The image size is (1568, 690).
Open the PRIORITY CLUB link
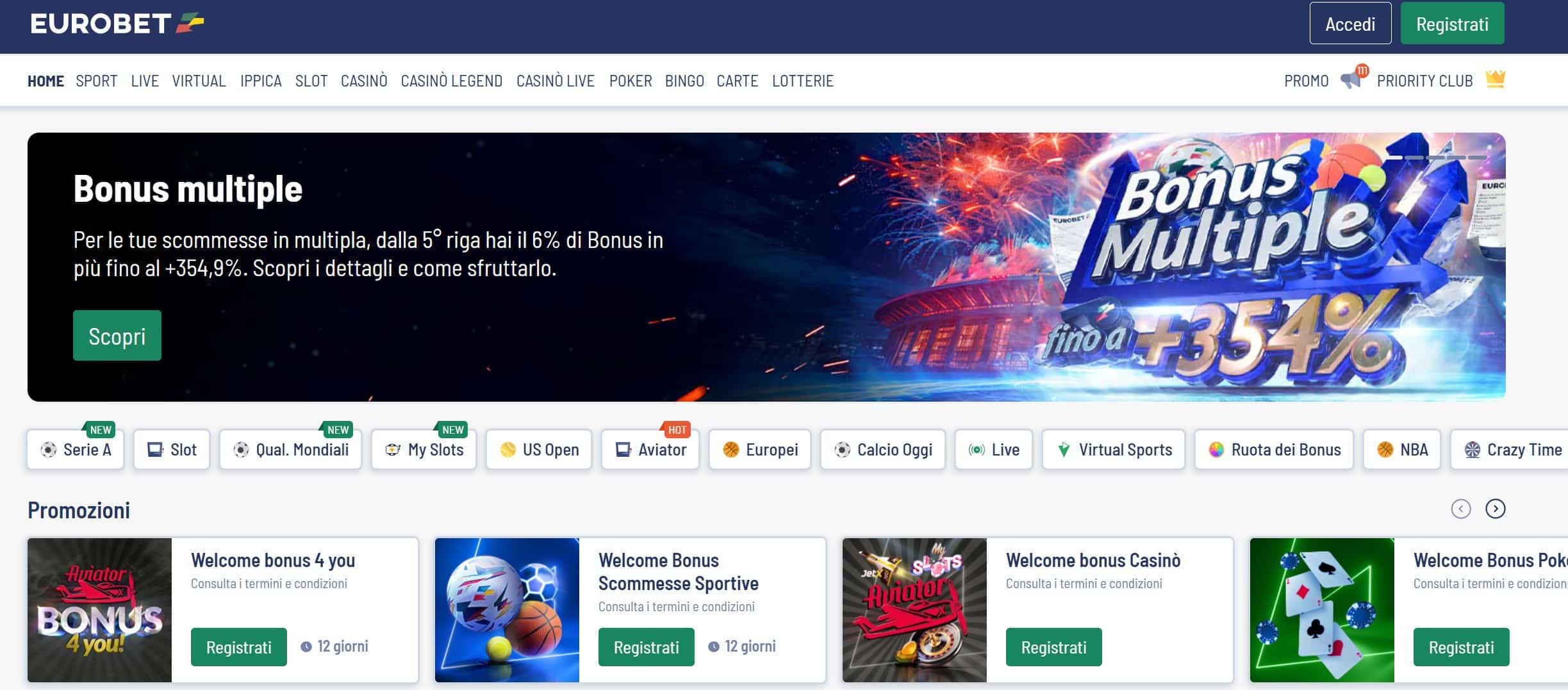click(x=1425, y=81)
